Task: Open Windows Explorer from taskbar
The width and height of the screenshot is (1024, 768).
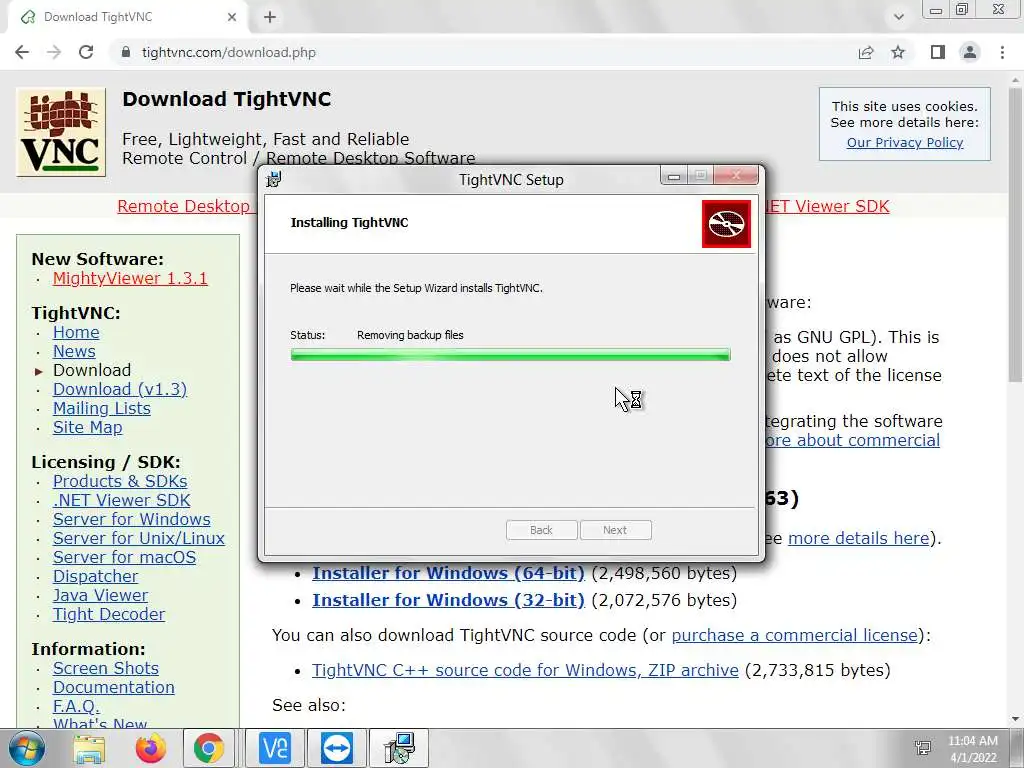Action: coord(89,748)
